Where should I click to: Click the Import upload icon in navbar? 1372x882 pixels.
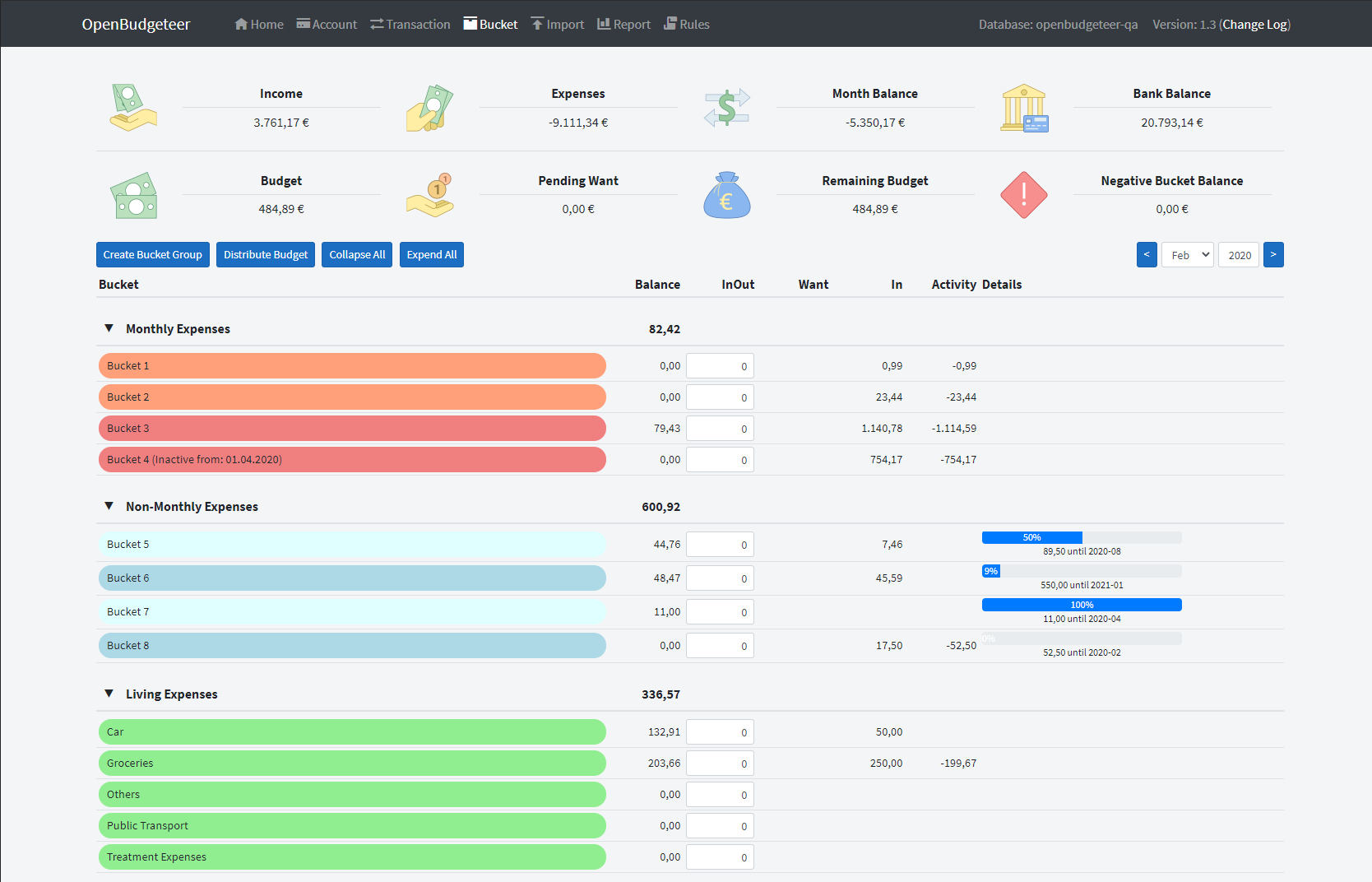click(x=537, y=24)
